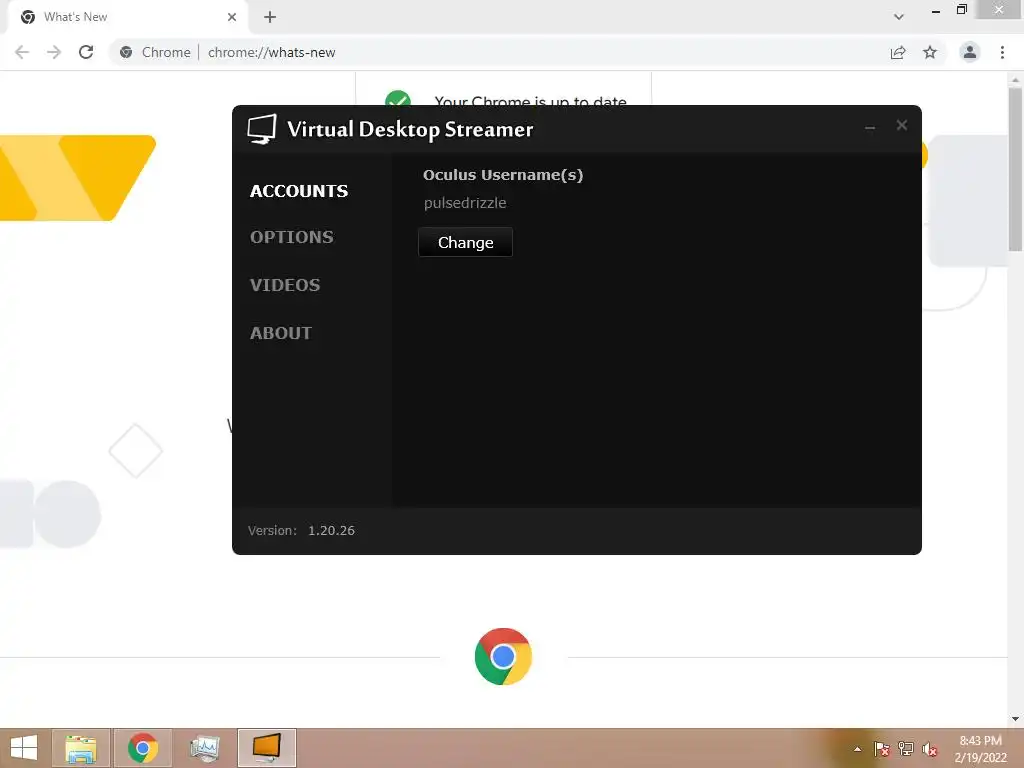Open the system monitor taskbar app

pos(205,748)
